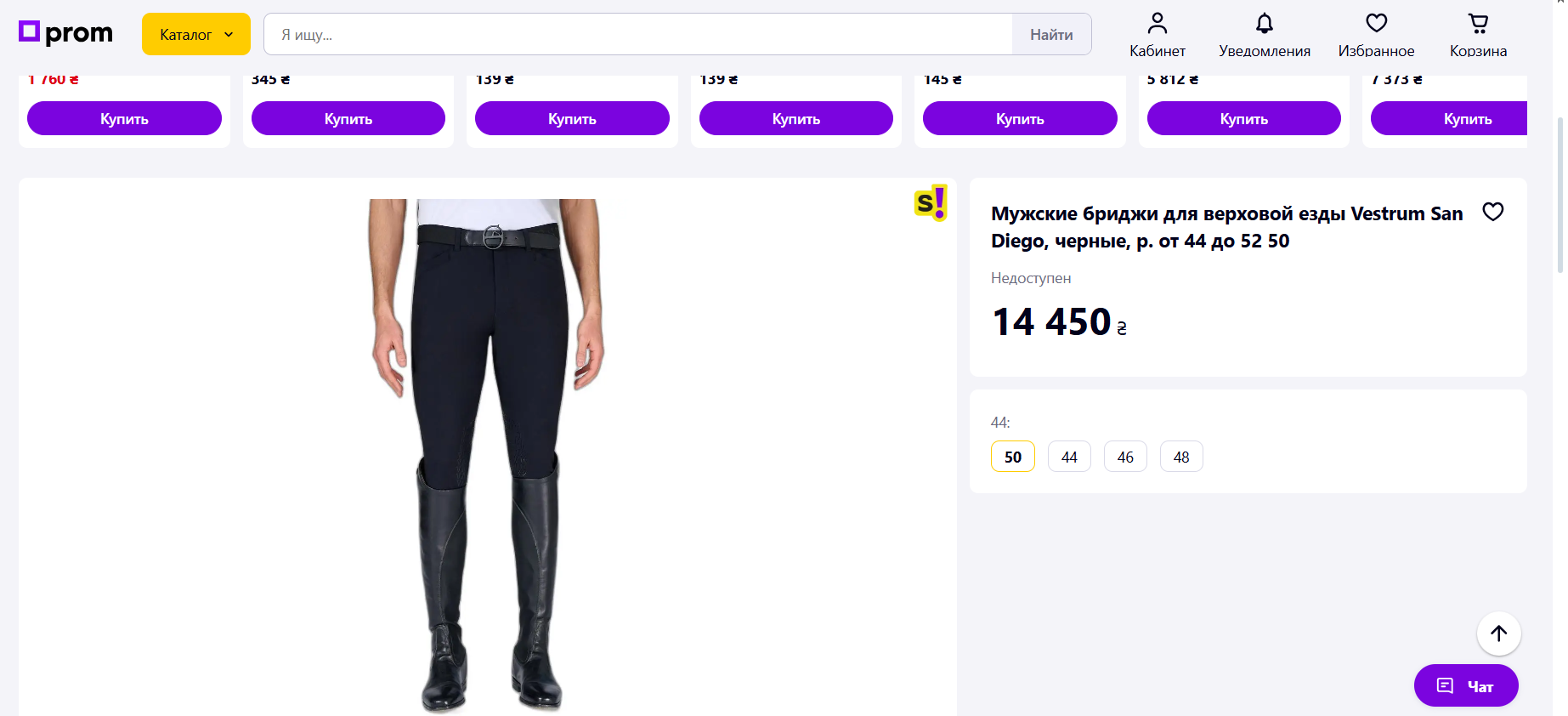Expand the Каталог dropdown
The height and width of the screenshot is (716, 1568).
[x=195, y=34]
